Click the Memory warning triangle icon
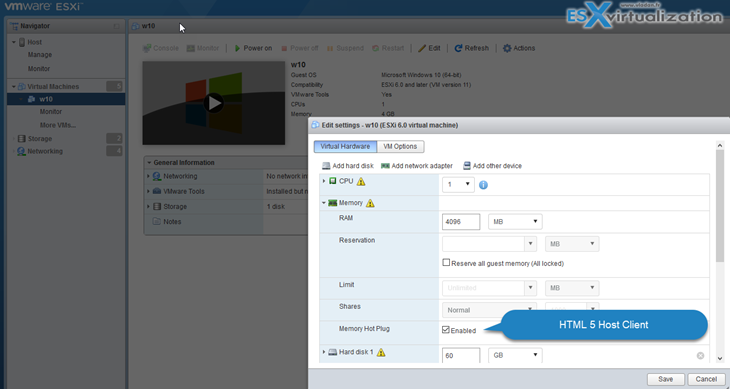Screen dimensions: 730x389 click(370, 203)
